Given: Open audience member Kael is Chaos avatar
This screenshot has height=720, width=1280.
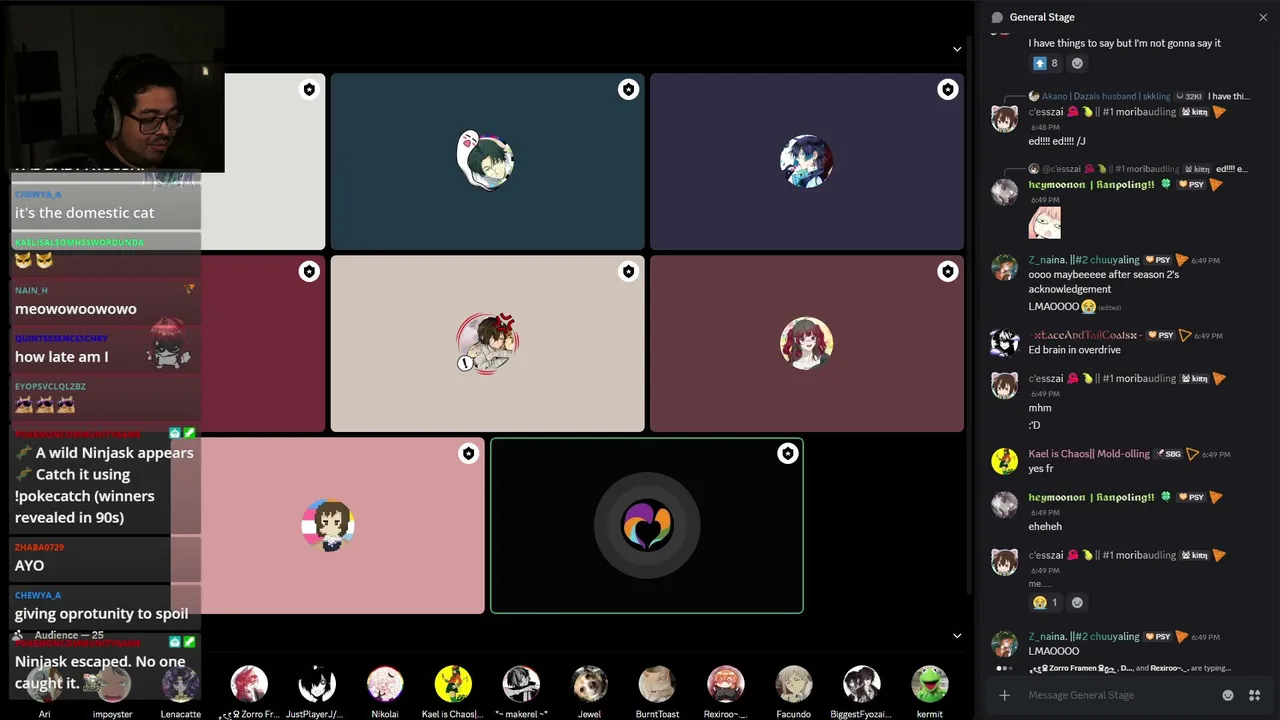Looking at the screenshot, I should click(453, 684).
